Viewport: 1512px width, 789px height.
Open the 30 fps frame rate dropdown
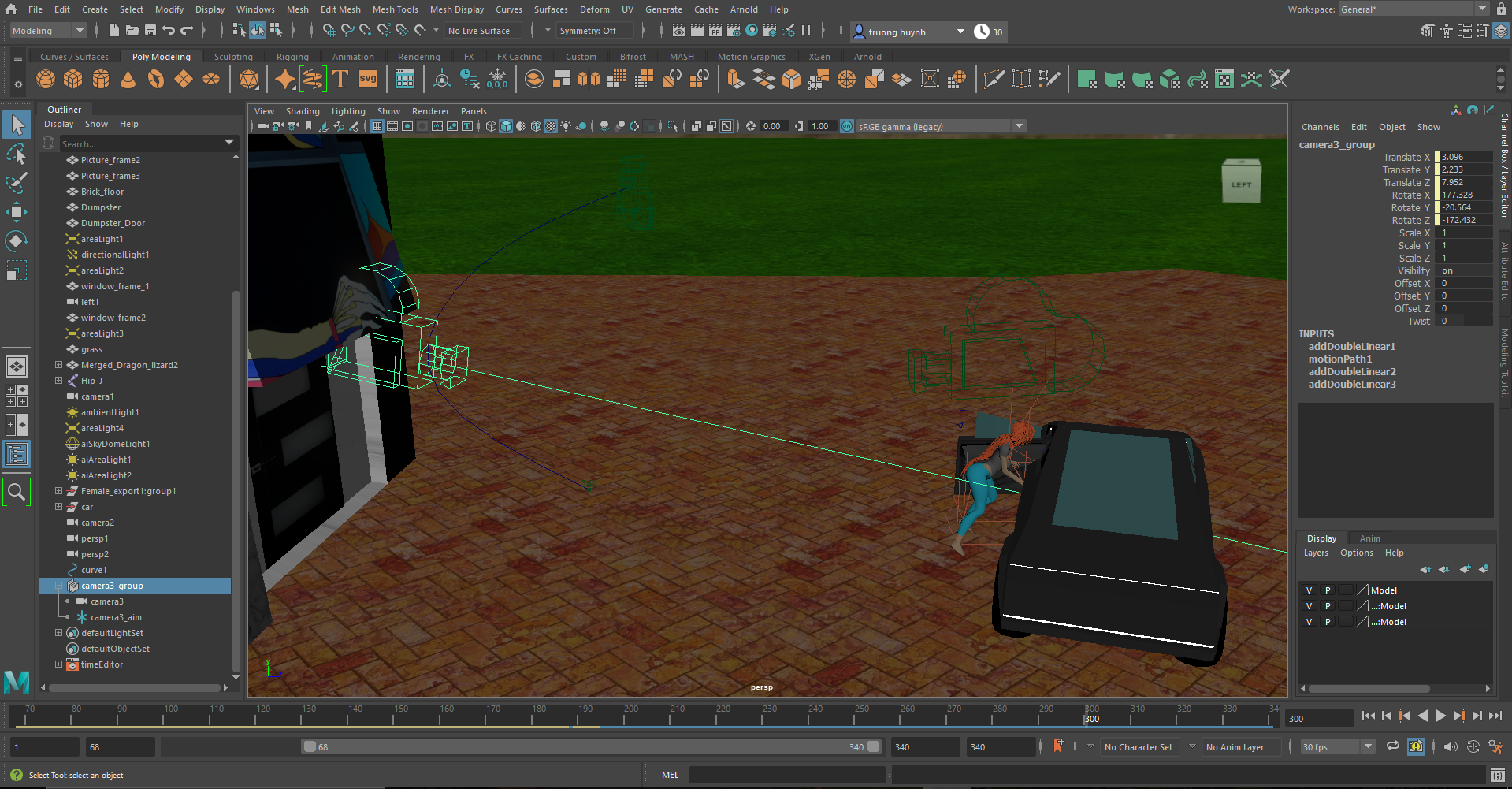click(x=1367, y=746)
